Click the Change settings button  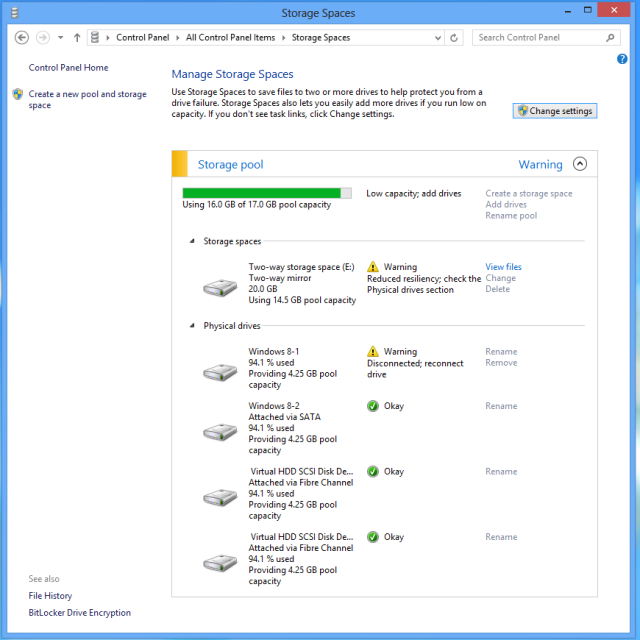tap(555, 111)
